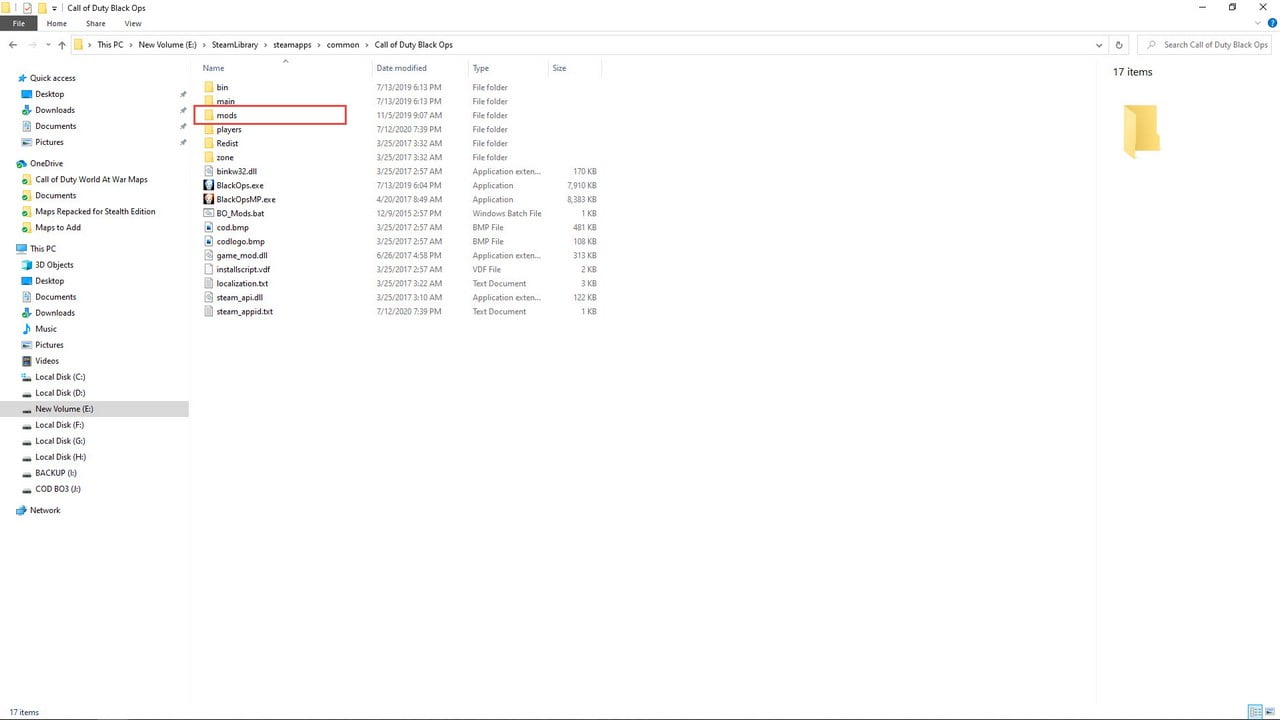Open the File menu
This screenshot has width=1280, height=720.
19,23
